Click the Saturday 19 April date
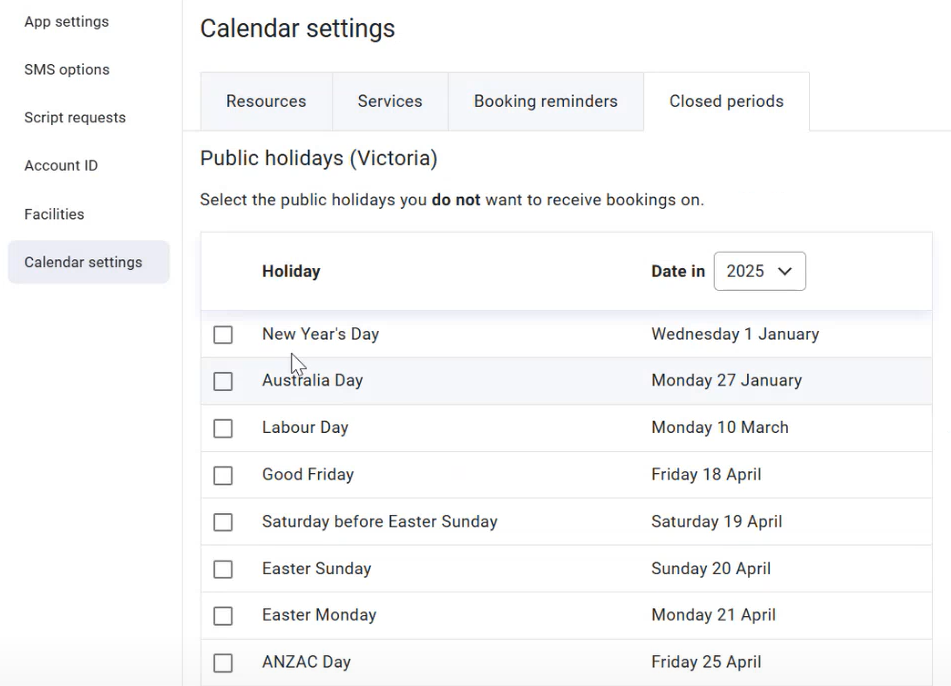Viewport: 951px width, 686px height. tap(717, 522)
